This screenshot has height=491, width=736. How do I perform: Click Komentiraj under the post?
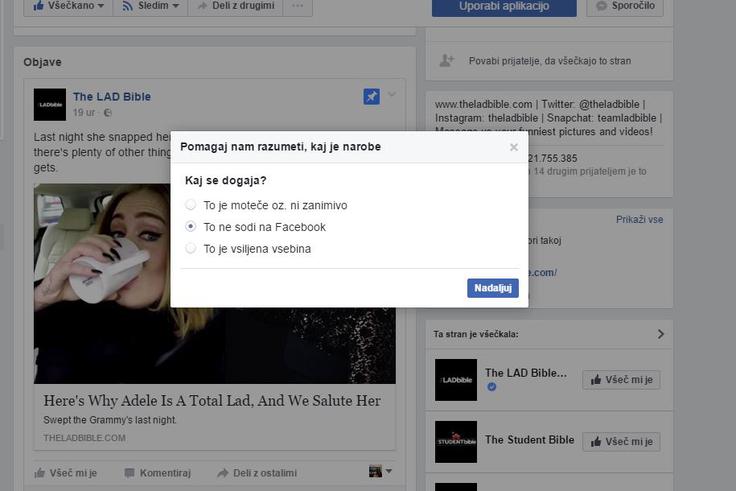click(158, 473)
